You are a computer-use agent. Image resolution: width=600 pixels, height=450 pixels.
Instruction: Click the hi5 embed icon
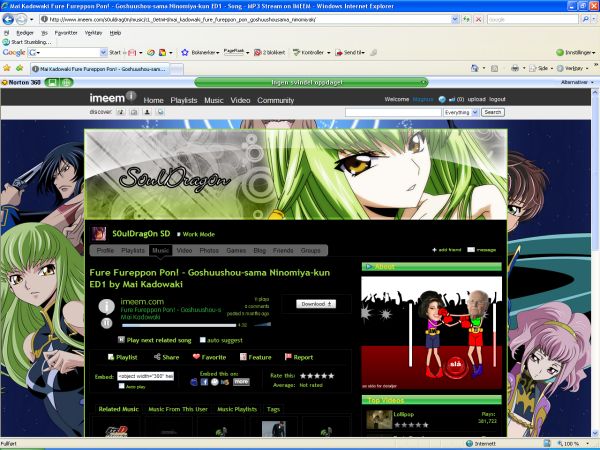click(x=225, y=382)
